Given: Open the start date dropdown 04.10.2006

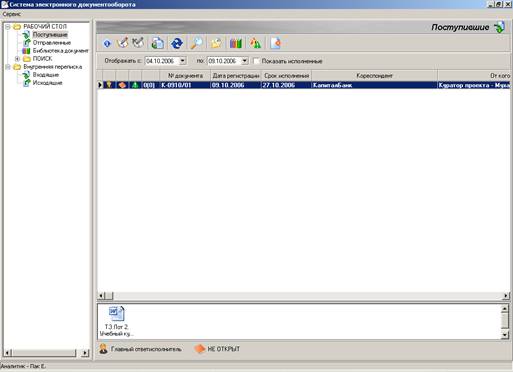Looking at the screenshot, I should click(182, 61).
